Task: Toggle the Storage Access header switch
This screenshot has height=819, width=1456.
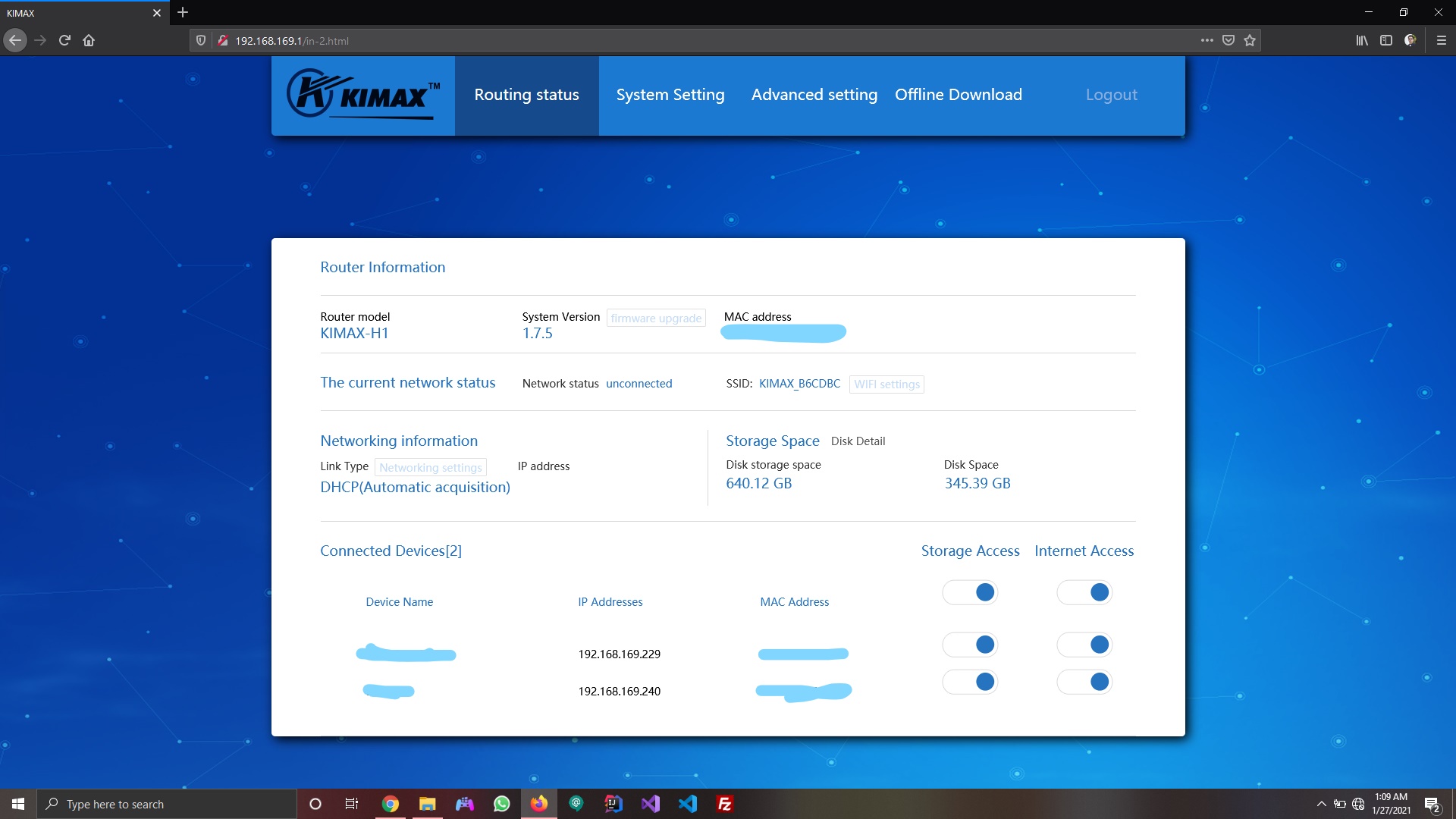Action: click(x=970, y=592)
